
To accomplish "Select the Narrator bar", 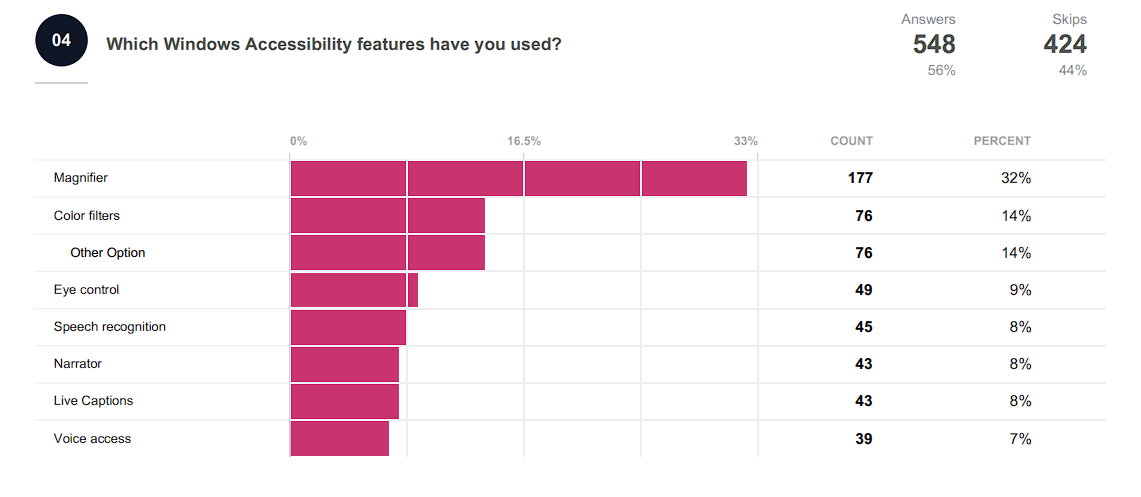I will pos(344,364).
